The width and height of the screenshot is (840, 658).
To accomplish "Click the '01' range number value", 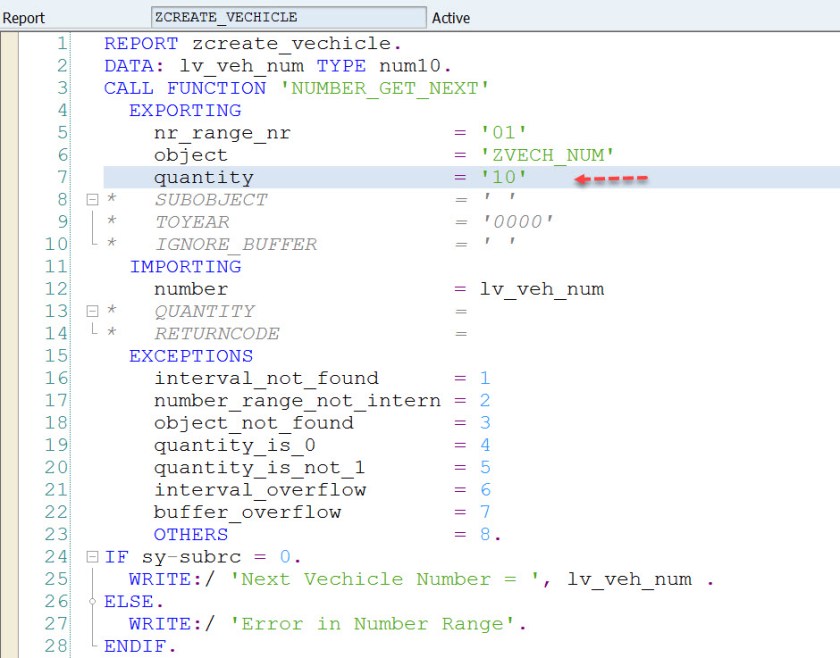I will (504, 132).
